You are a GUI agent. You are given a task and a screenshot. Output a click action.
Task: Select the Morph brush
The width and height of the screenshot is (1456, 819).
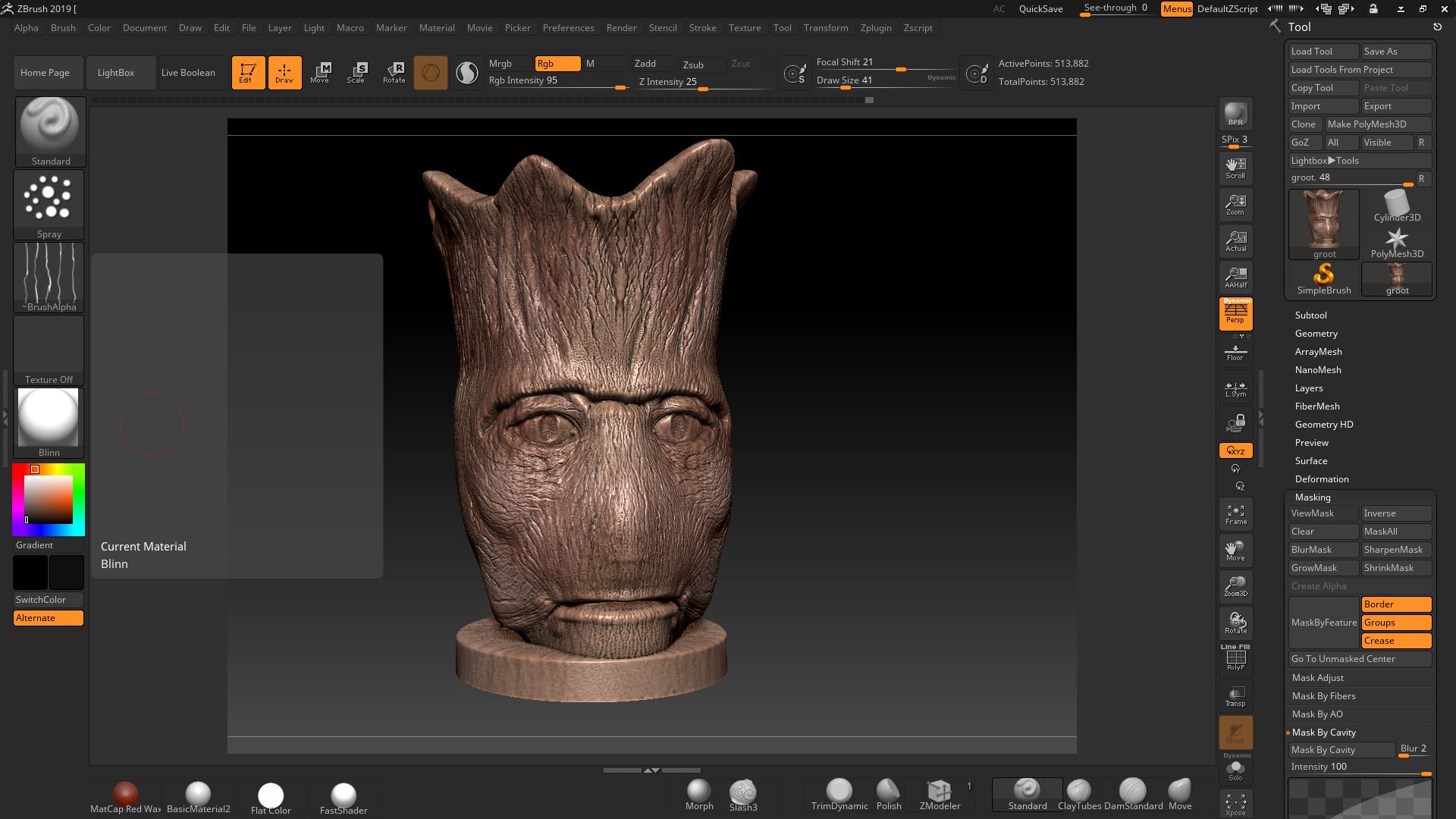click(x=698, y=795)
